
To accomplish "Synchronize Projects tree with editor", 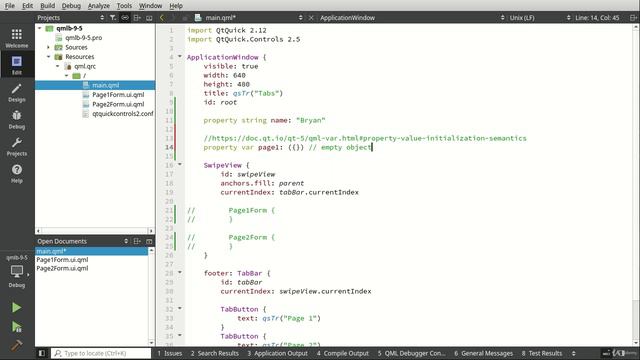I will click(125, 18).
